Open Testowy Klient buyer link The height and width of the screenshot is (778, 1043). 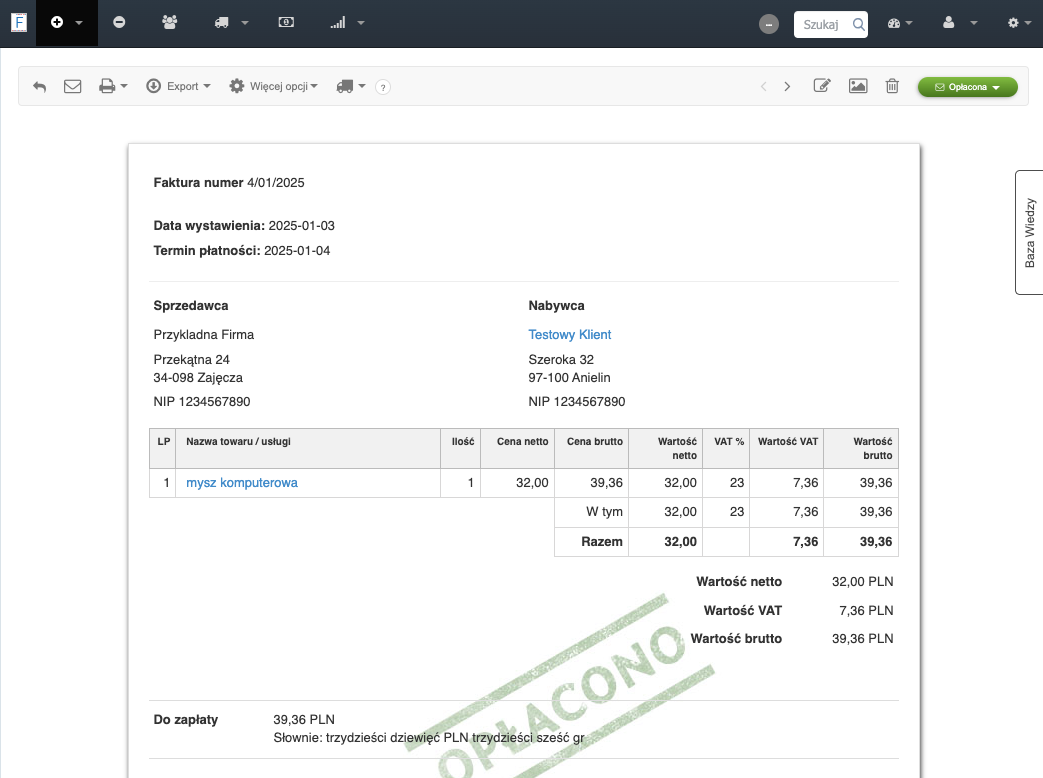coord(569,334)
